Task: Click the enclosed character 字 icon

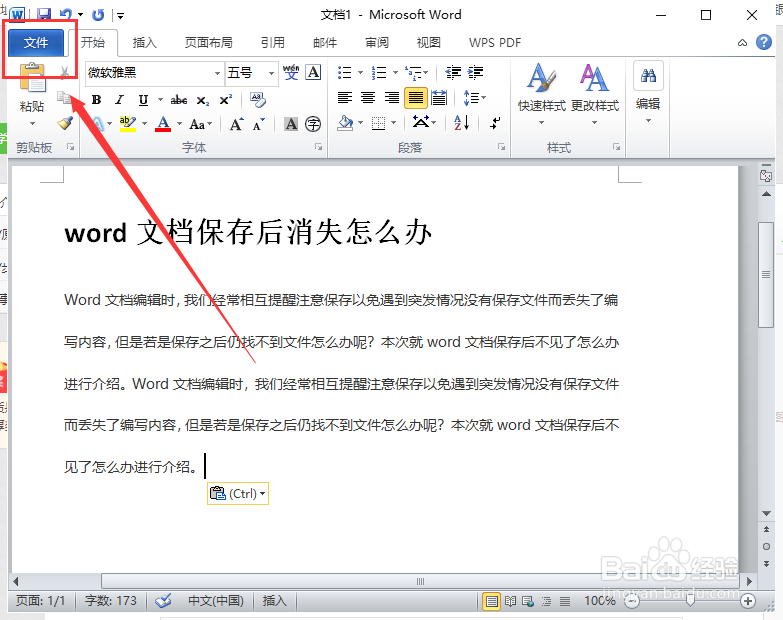Action: [x=313, y=124]
